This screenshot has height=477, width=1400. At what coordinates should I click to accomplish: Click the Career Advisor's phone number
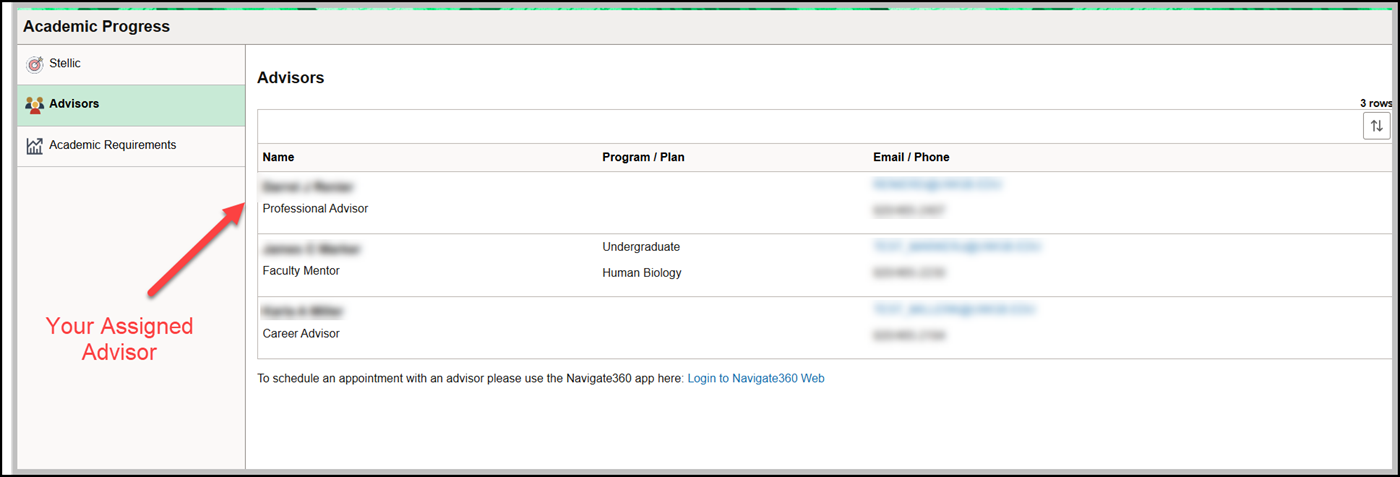point(909,335)
